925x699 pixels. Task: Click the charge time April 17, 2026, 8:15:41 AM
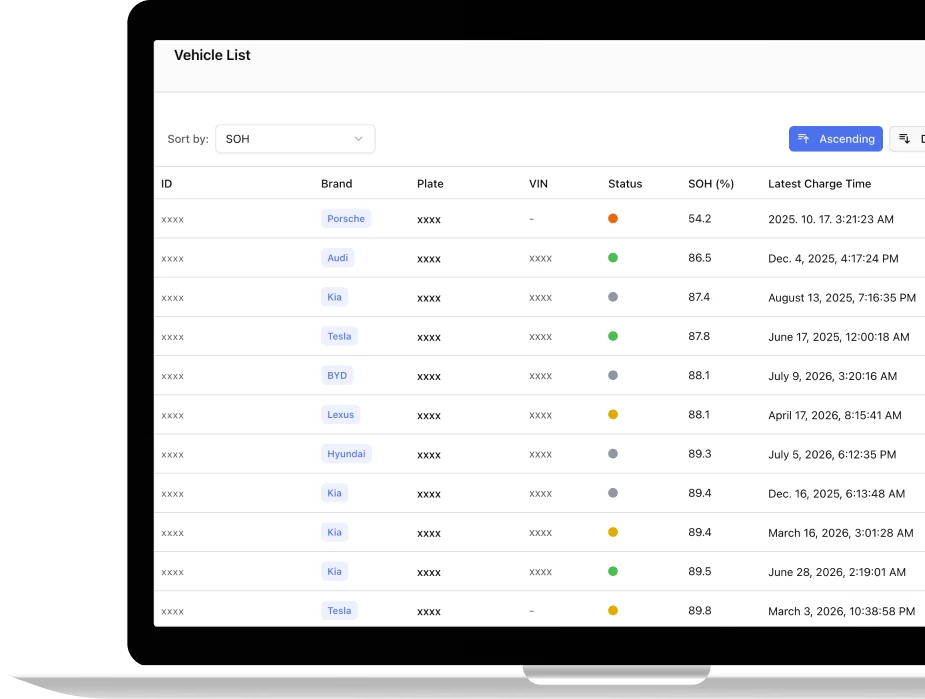pos(835,415)
